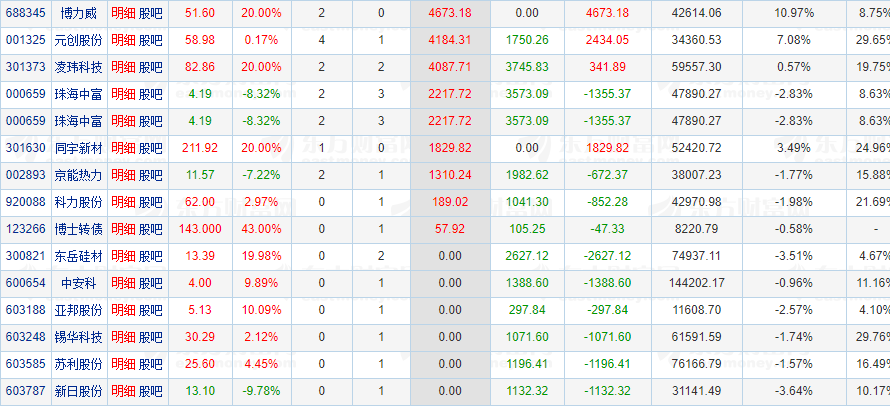Open 京能热力 stock page
The image size is (890, 406).
click(x=78, y=175)
